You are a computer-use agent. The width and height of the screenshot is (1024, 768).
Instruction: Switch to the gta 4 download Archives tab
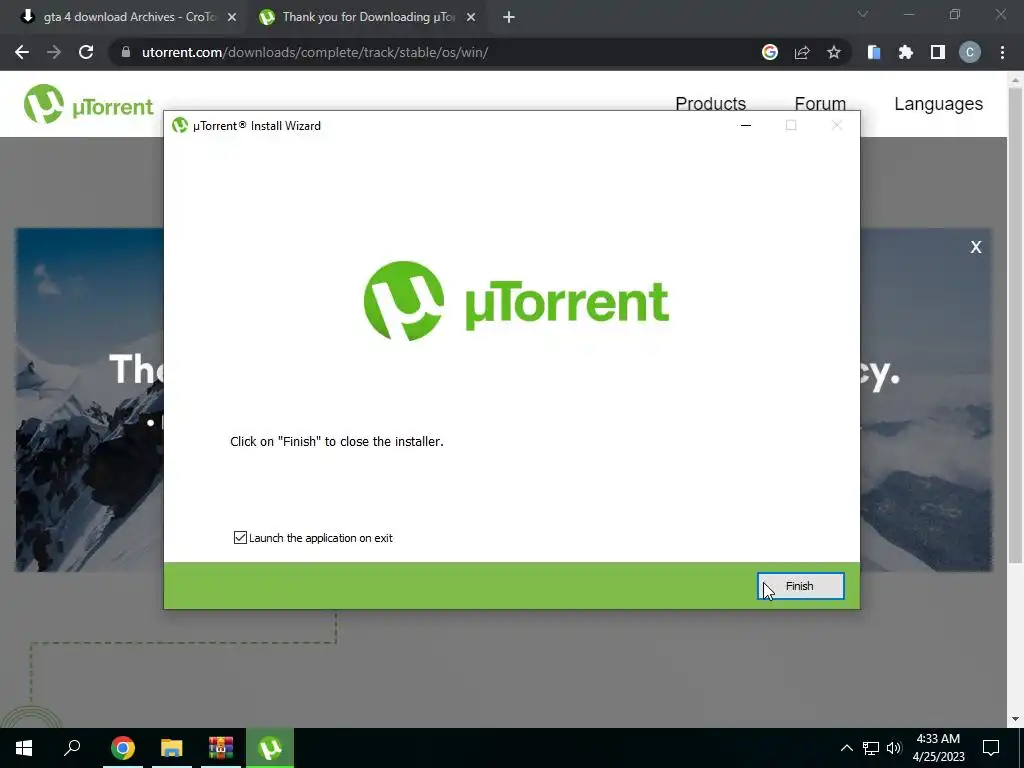tap(128, 17)
